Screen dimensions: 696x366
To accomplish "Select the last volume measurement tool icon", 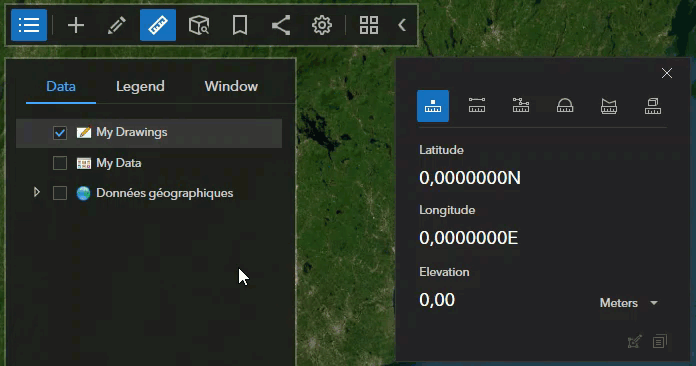I will [652, 106].
